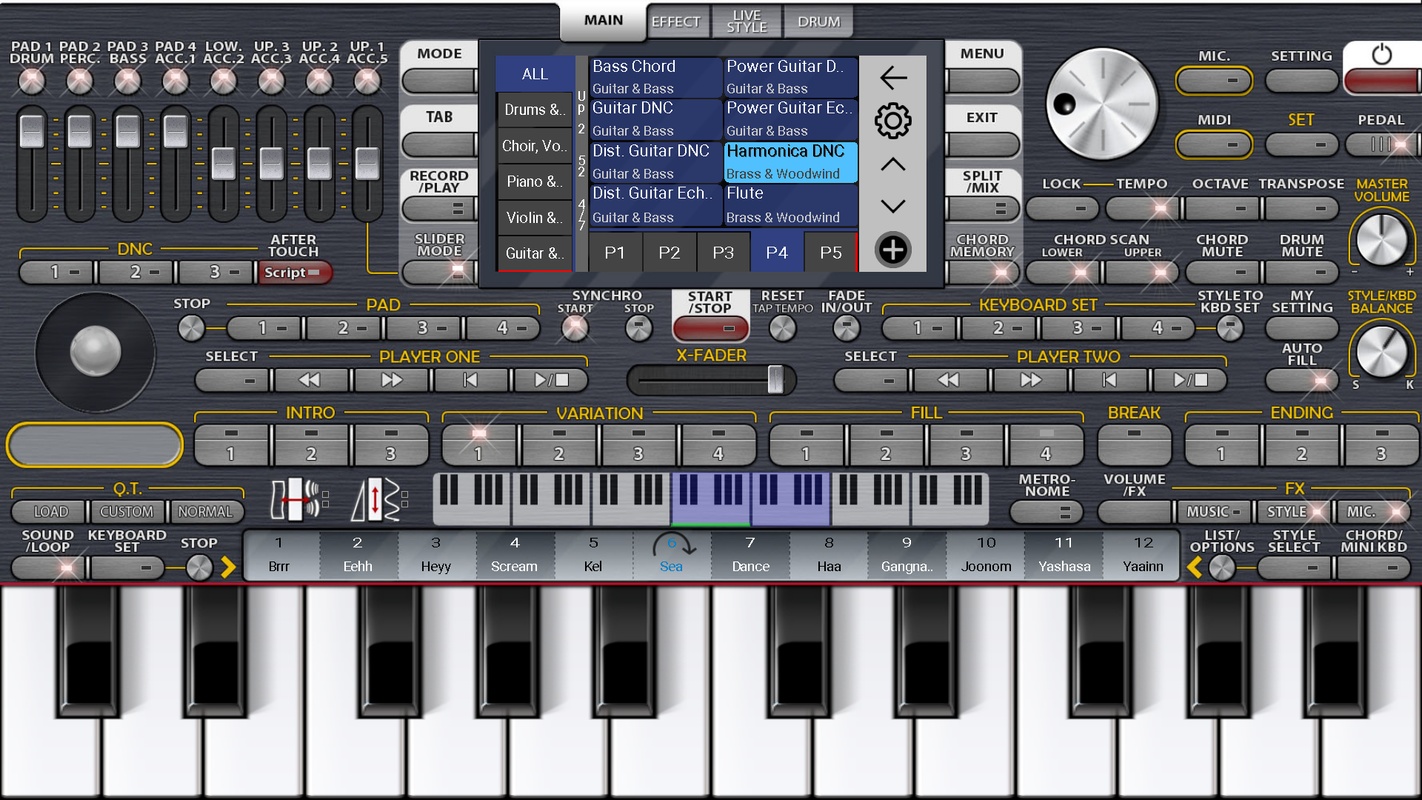
Task: Click the Player One fast-forward button
Action: click(x=391, y=380)
